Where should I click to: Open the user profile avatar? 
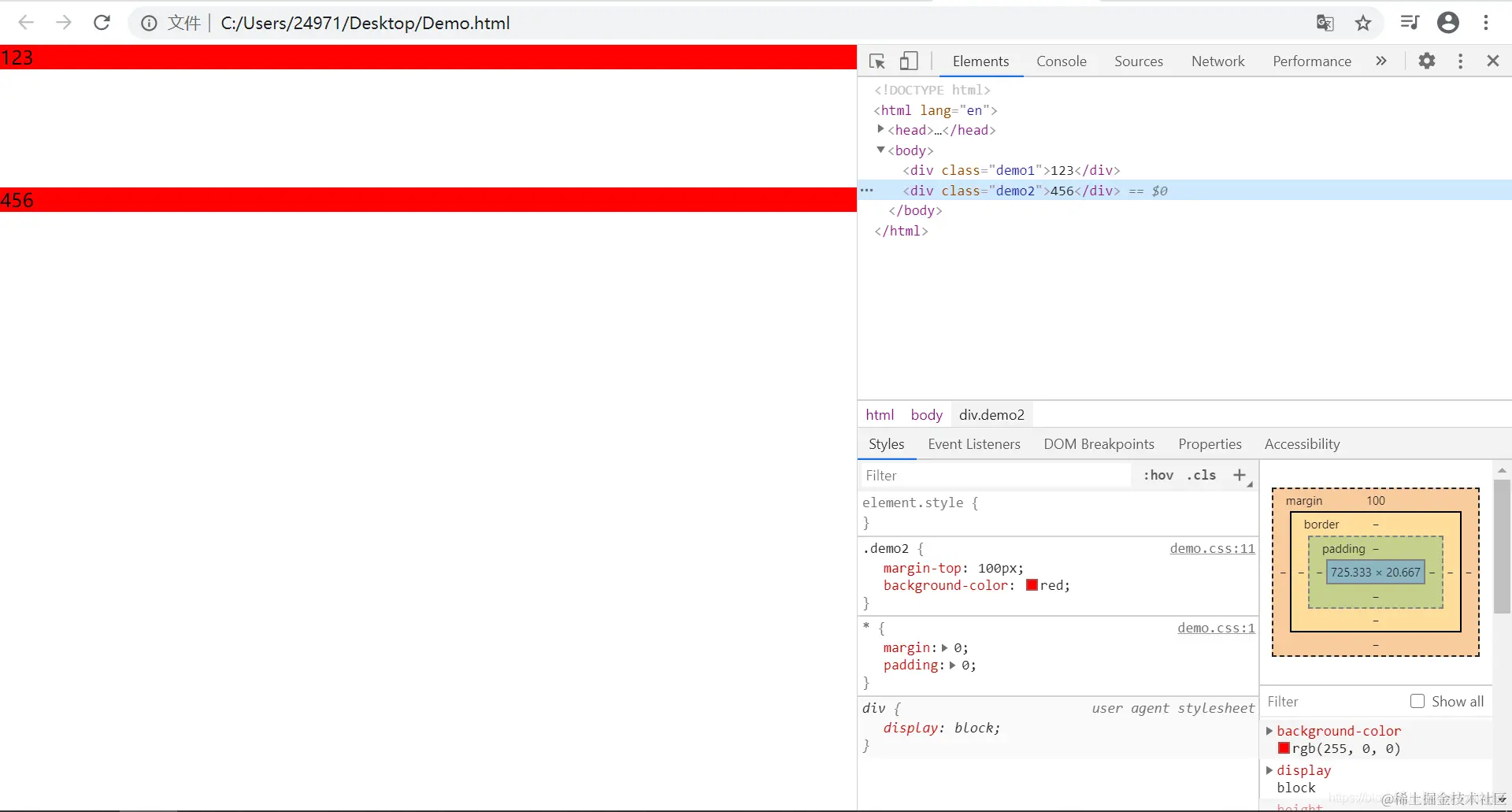pos(1448,23)
